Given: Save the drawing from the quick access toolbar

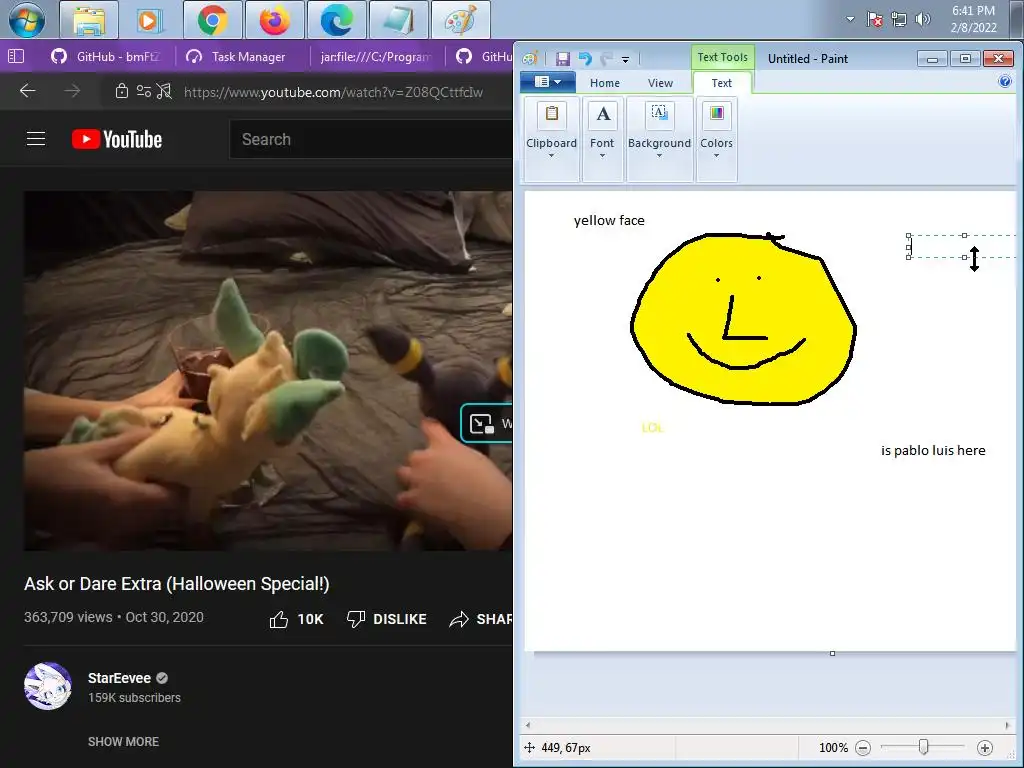Looking at the screenshot, I should pyautogui.click(x=562, y=59).
